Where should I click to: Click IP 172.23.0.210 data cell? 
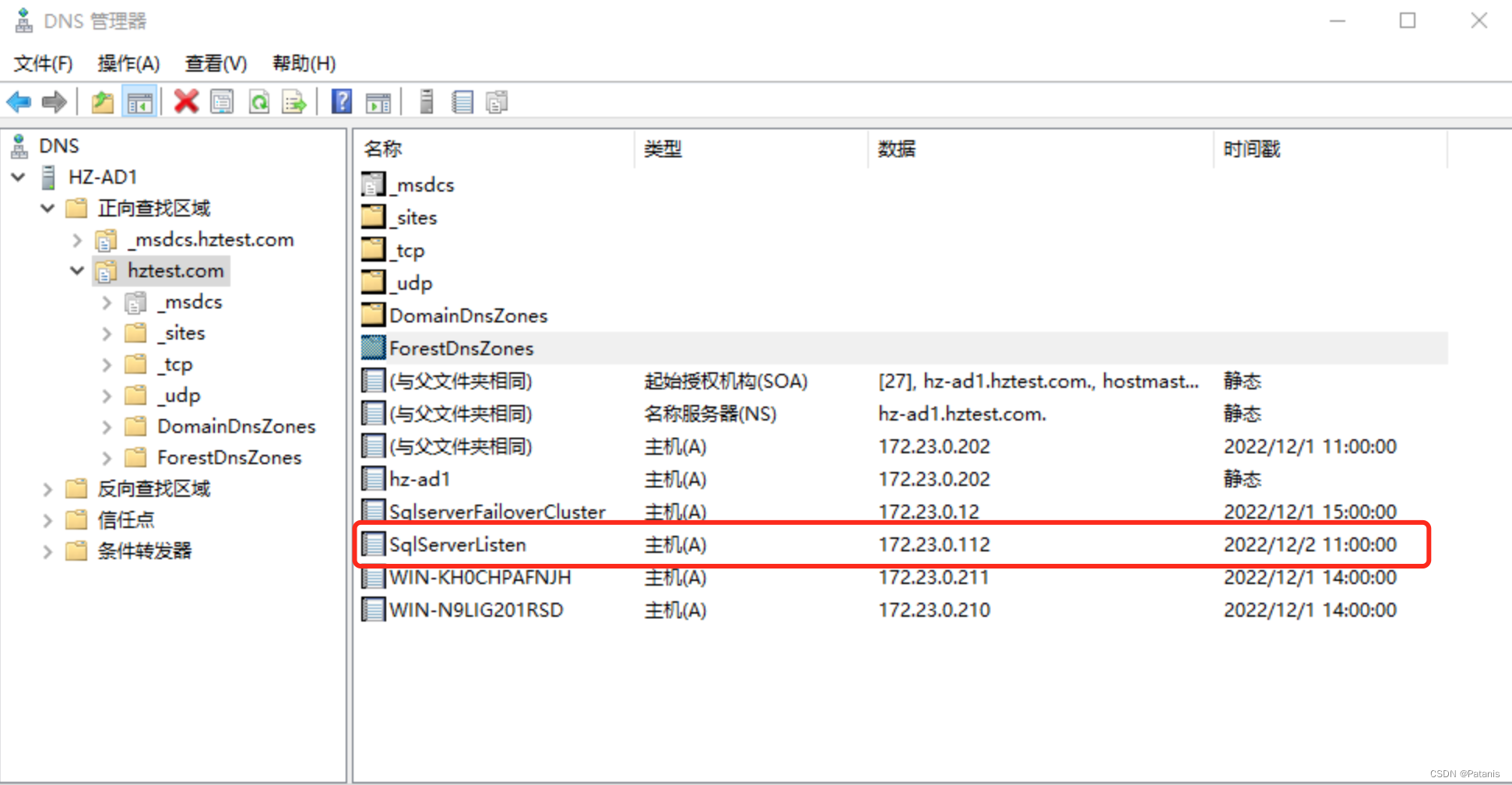click(934, 610)
